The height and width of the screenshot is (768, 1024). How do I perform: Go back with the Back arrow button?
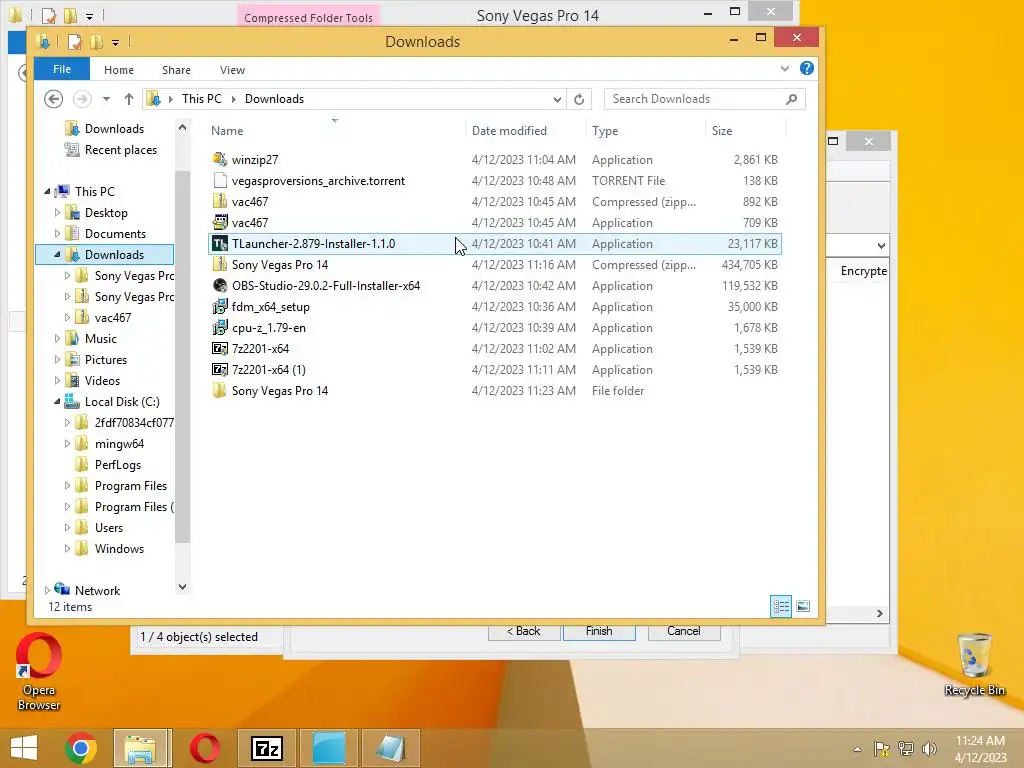(x=54, y=99)
